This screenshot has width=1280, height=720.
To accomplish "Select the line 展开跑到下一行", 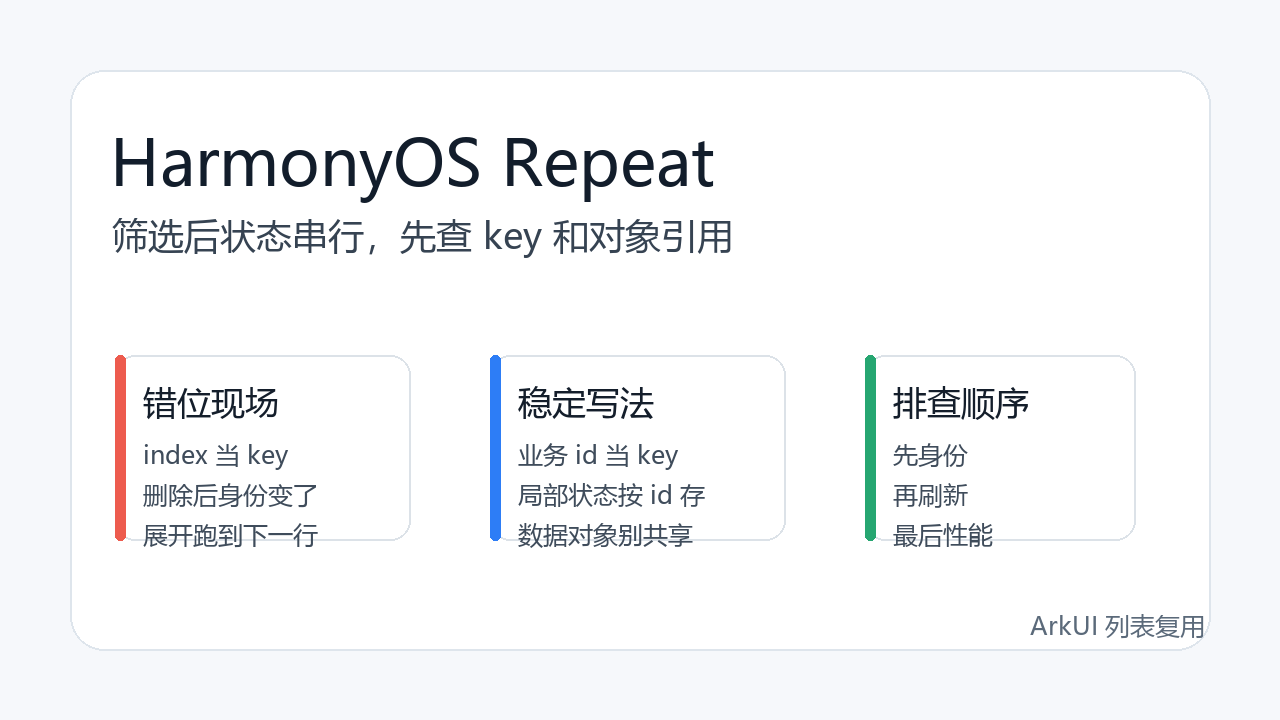I will coord(230,536).
